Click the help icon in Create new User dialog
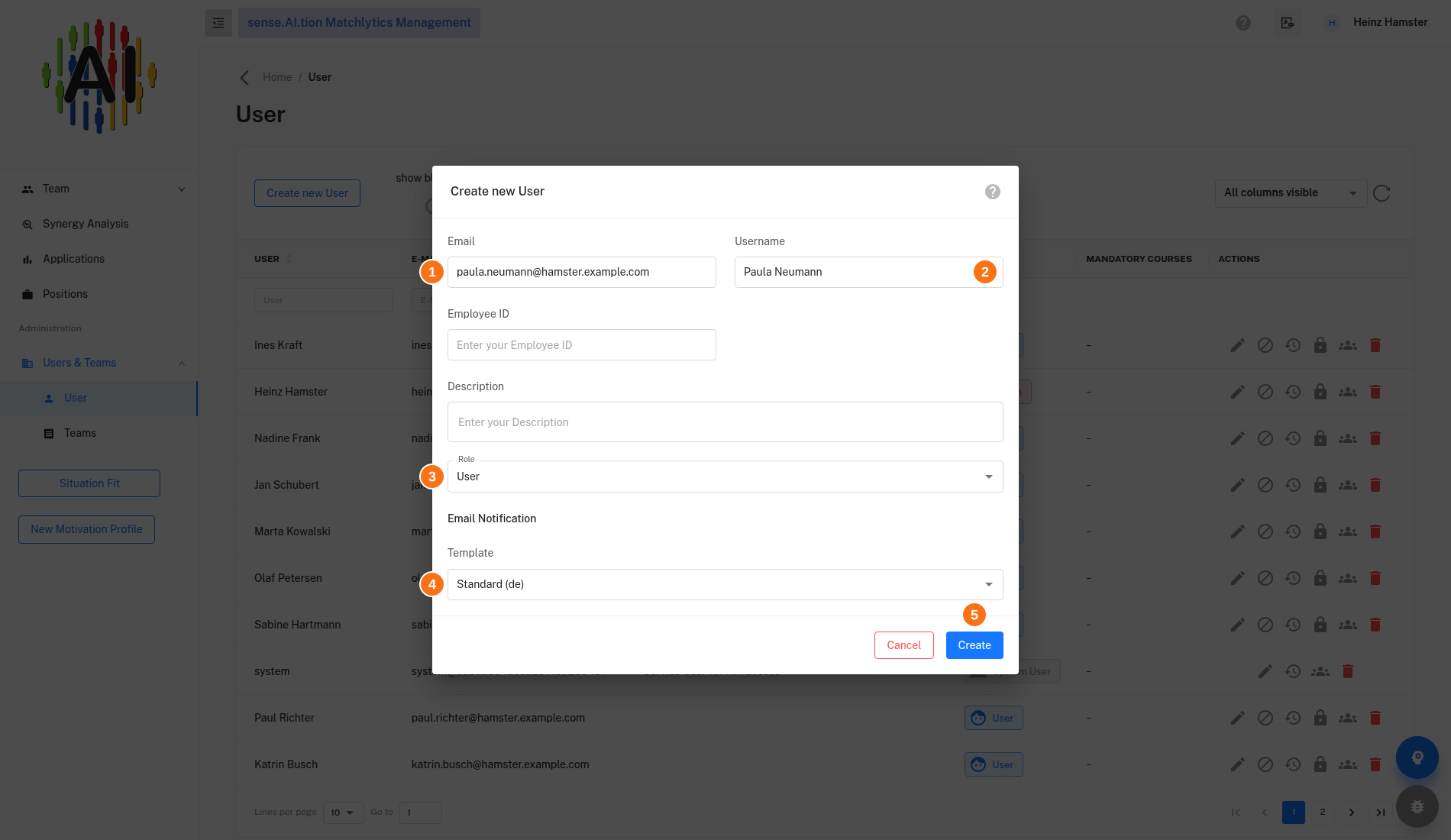The width and height of the screenshot is (1451, 840). pos(992,192)
